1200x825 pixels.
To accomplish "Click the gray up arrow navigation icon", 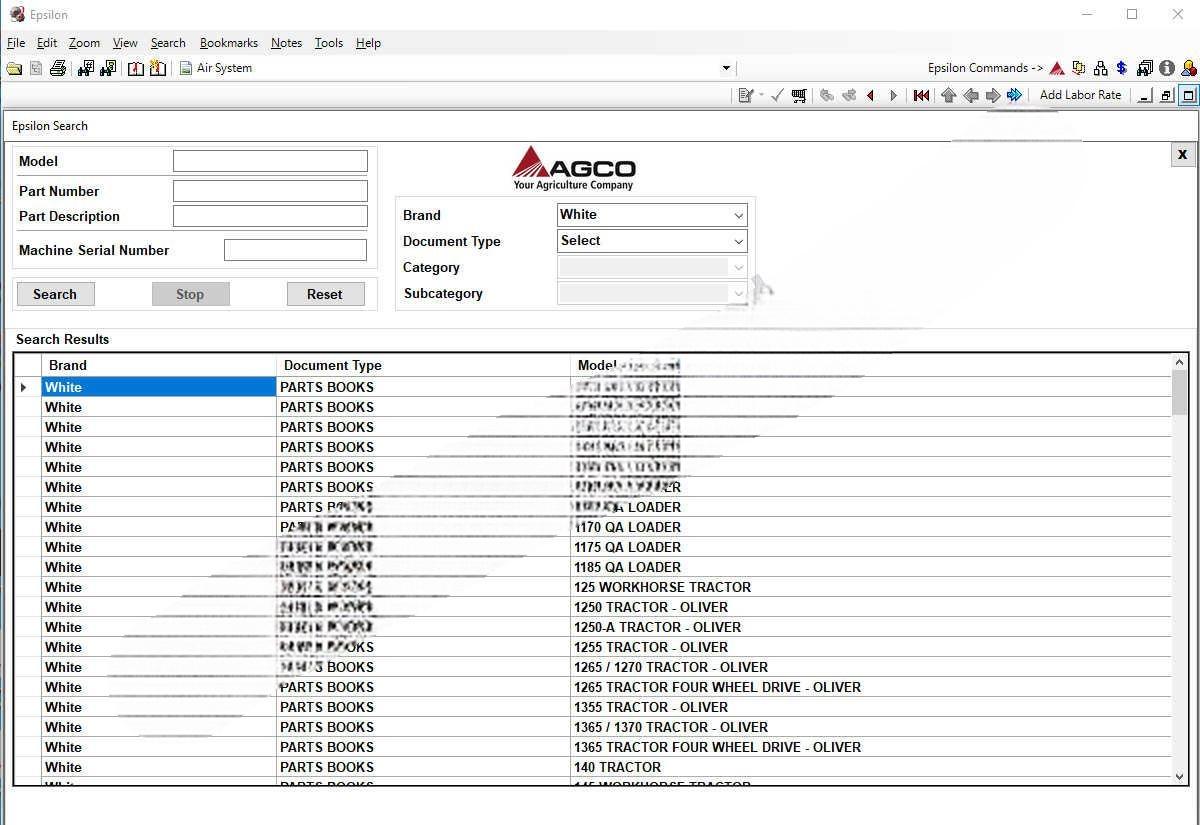I will point(948,96).
